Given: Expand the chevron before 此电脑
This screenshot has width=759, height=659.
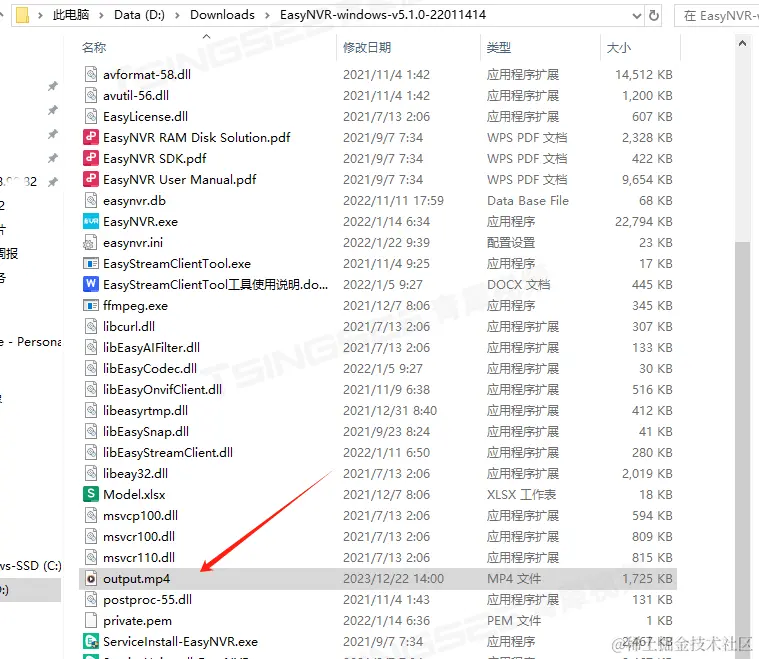Looking at the screenshot, I should click(x=41, y=15).
